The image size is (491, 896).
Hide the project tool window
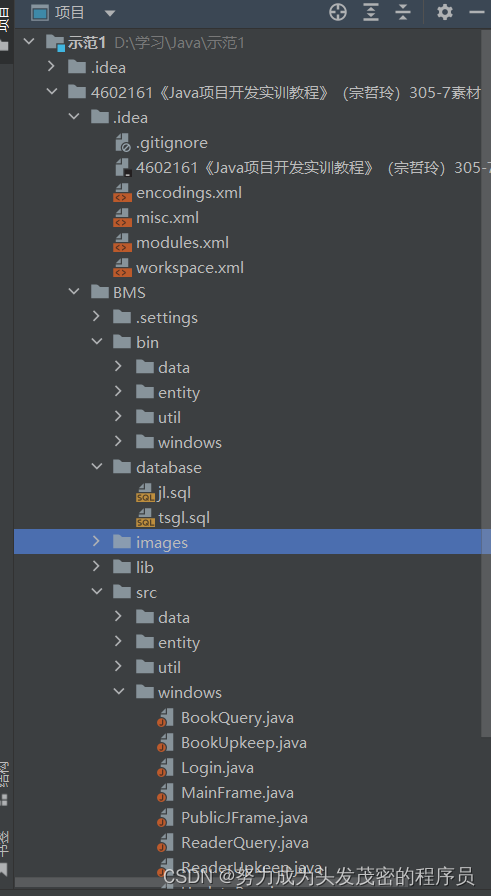[477, 12]
